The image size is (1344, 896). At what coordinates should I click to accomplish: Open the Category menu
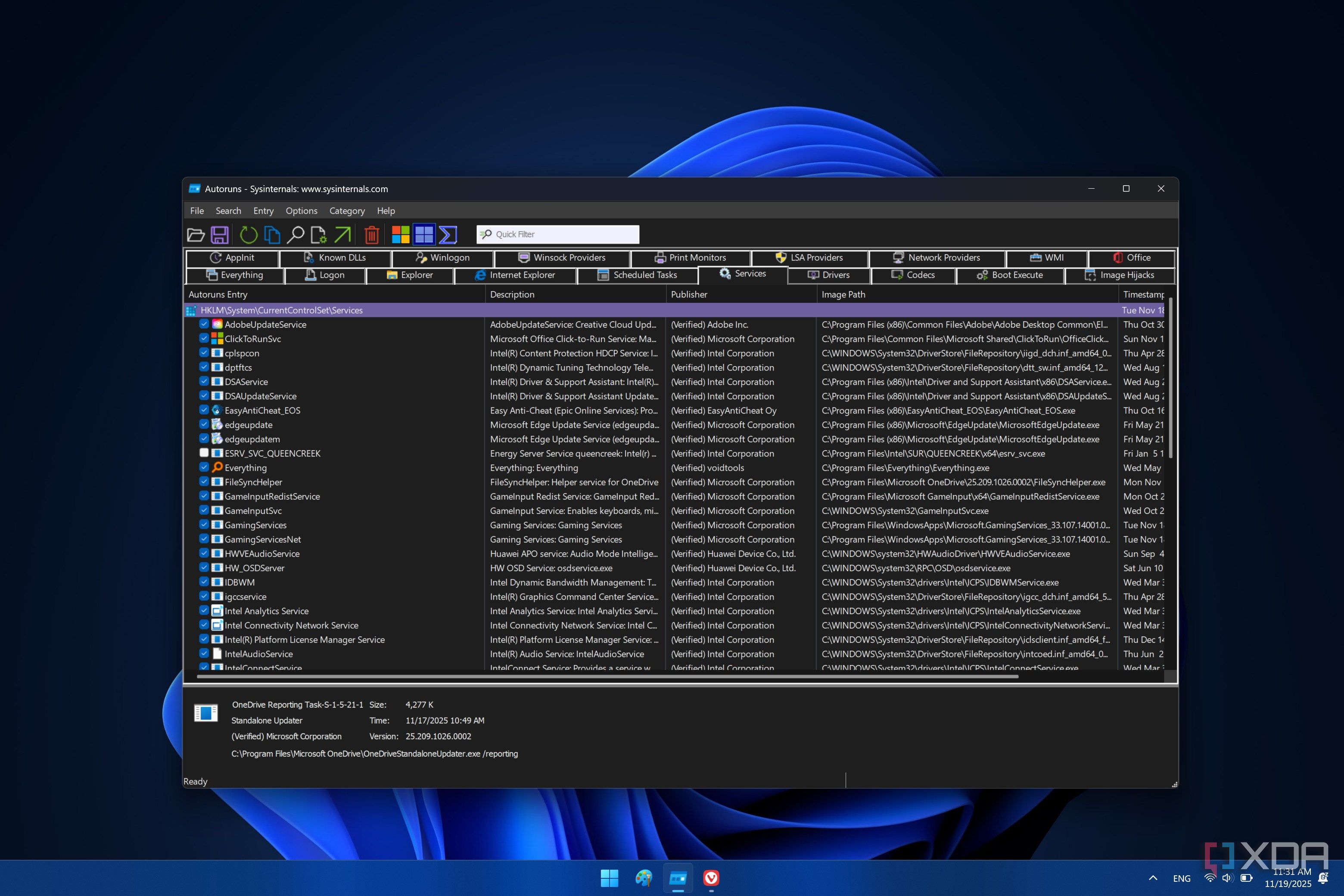(x=347, y=211)
